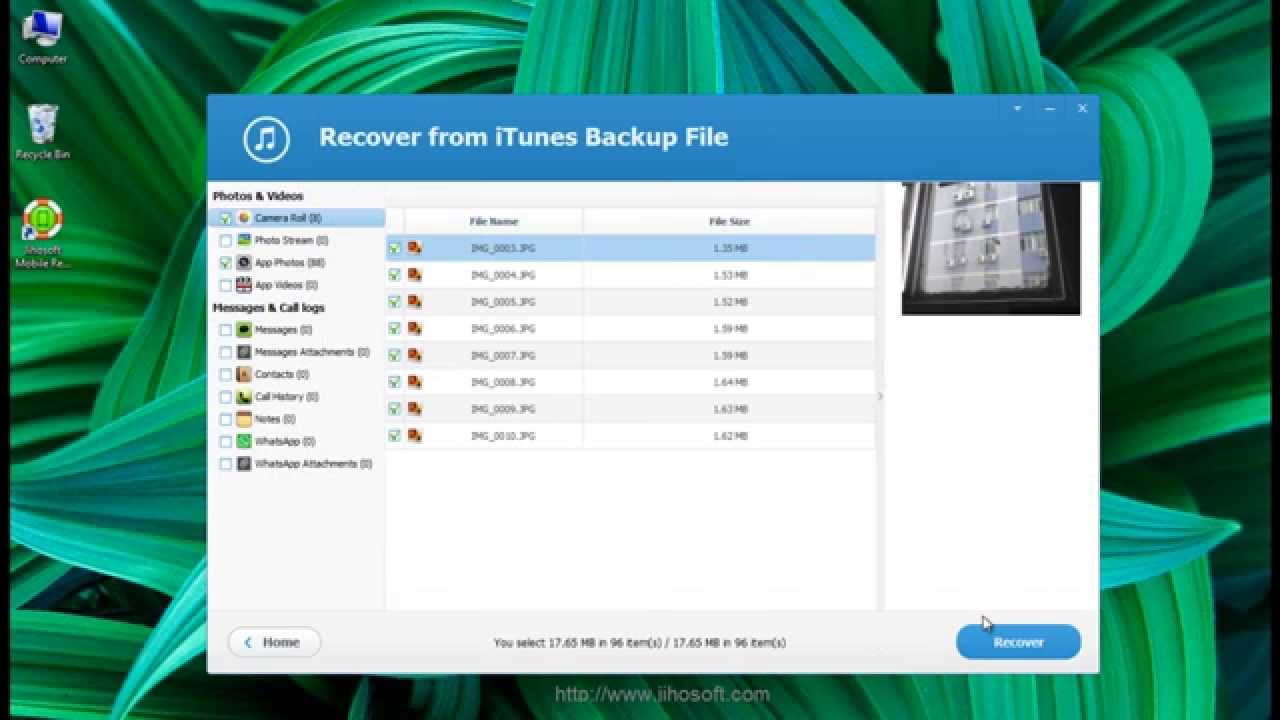Click the Photo Stream category icon

click(x=244, y=240)
